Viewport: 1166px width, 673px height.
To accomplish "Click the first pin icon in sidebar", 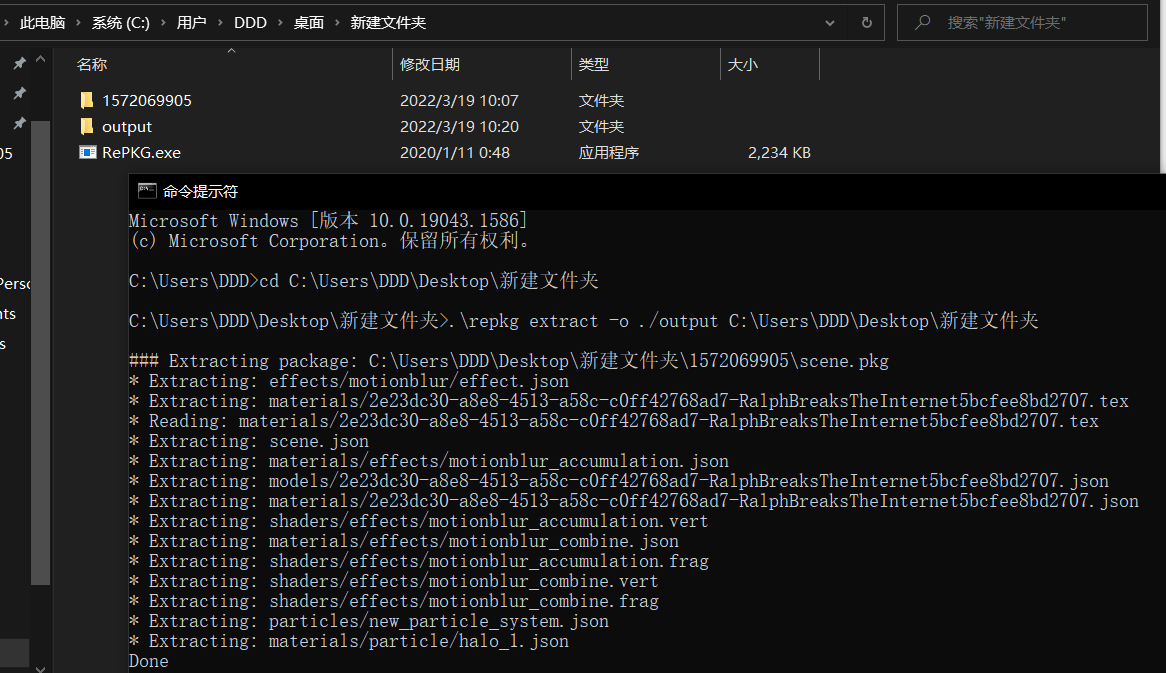I will point(19,64).
